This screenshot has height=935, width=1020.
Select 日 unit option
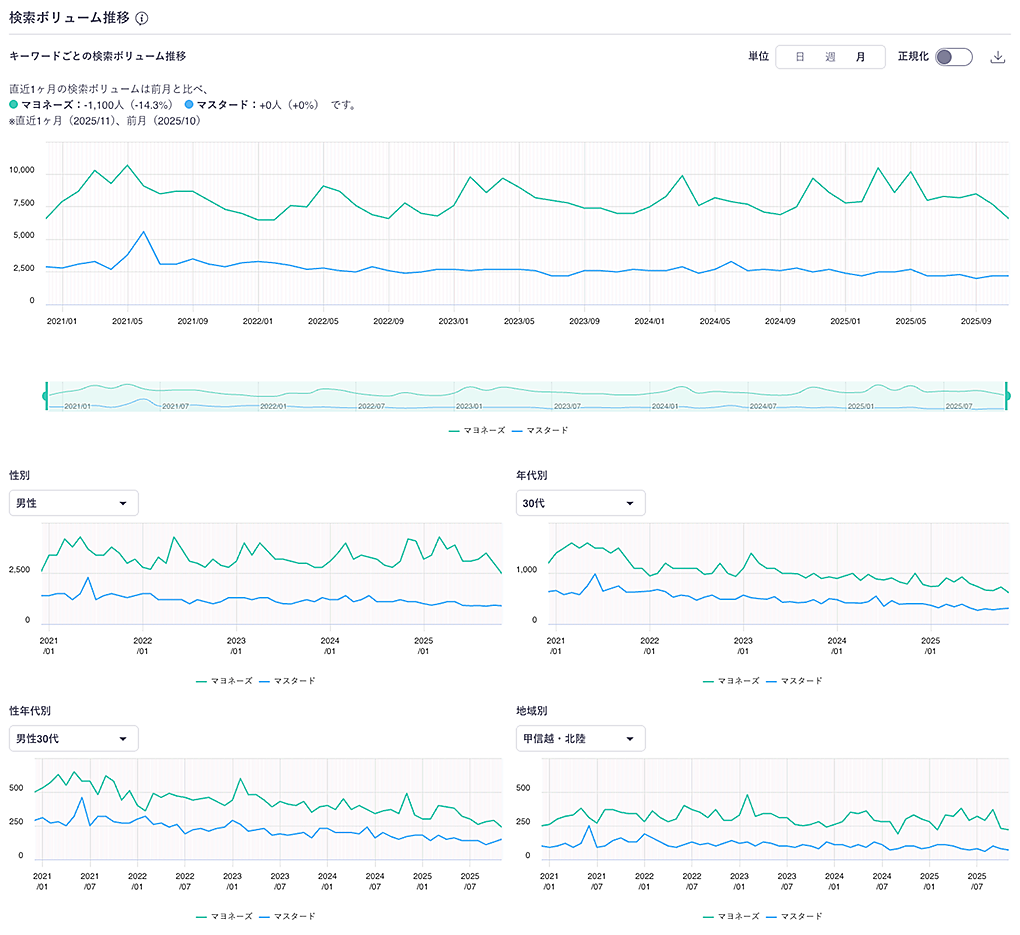[799, 57]
